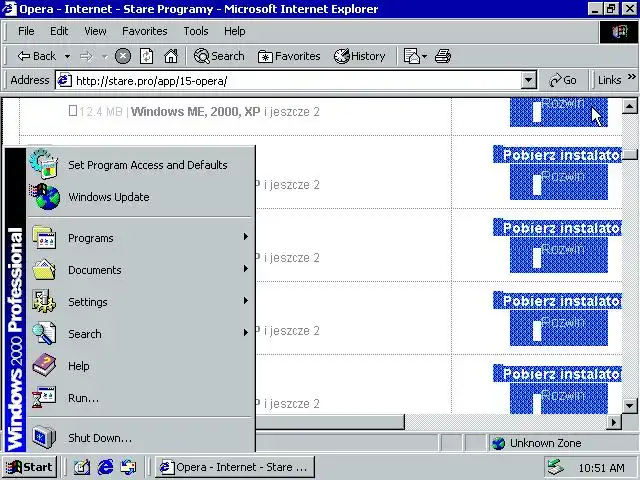
Task: Open the Tools menu
Action: point(196,31)
